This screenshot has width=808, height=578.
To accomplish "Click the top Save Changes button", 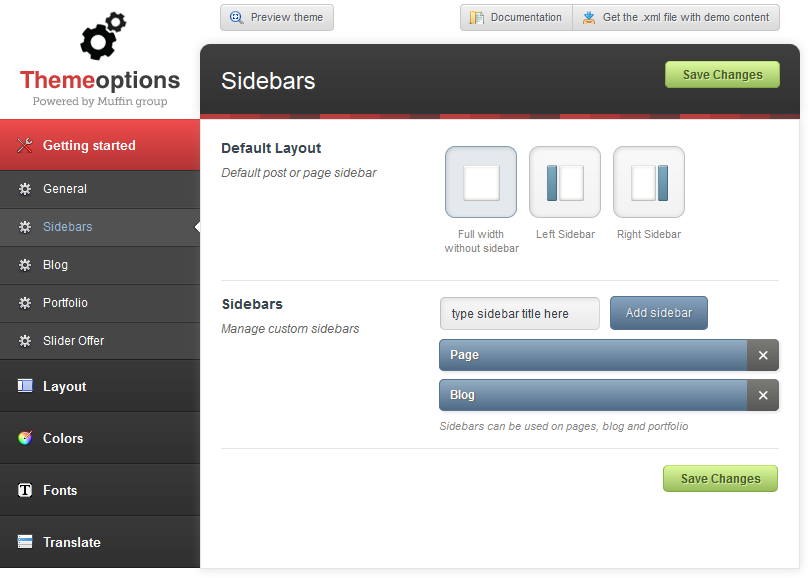I will 722,75.
